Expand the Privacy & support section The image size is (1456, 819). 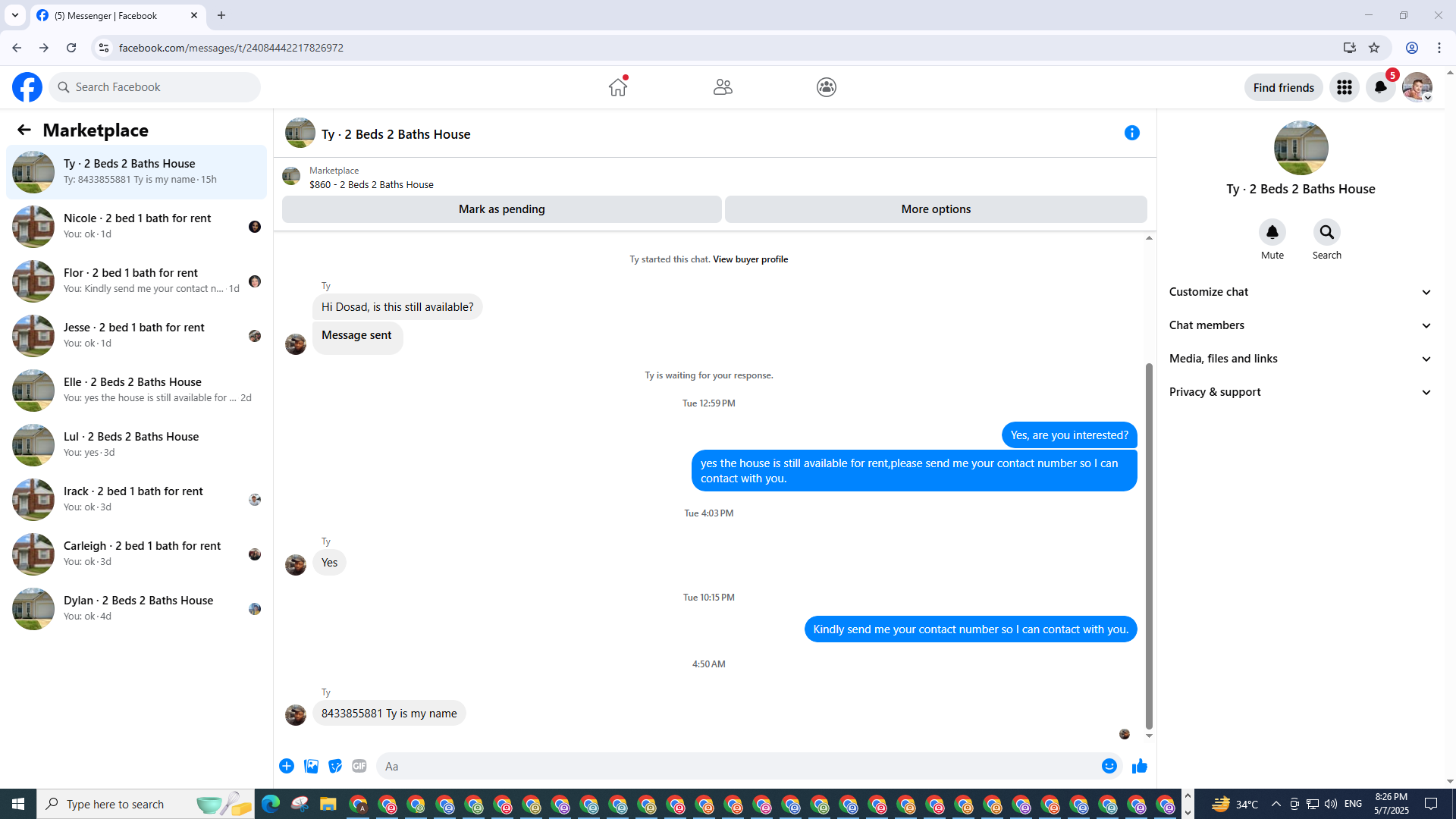click(x=1300, y=392)
